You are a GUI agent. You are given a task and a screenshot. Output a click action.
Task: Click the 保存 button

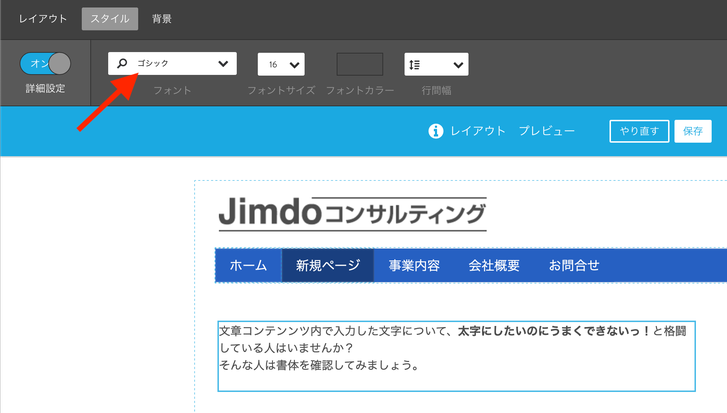pos(693,131)
